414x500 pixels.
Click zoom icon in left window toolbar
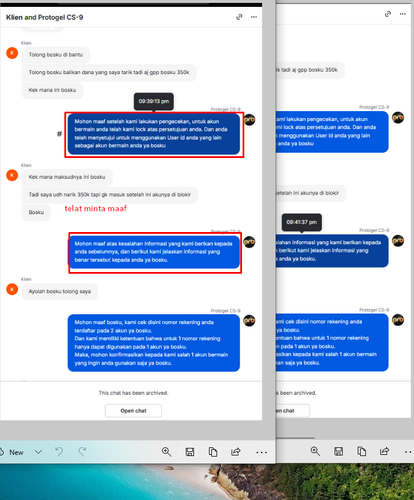pos(166,452)
